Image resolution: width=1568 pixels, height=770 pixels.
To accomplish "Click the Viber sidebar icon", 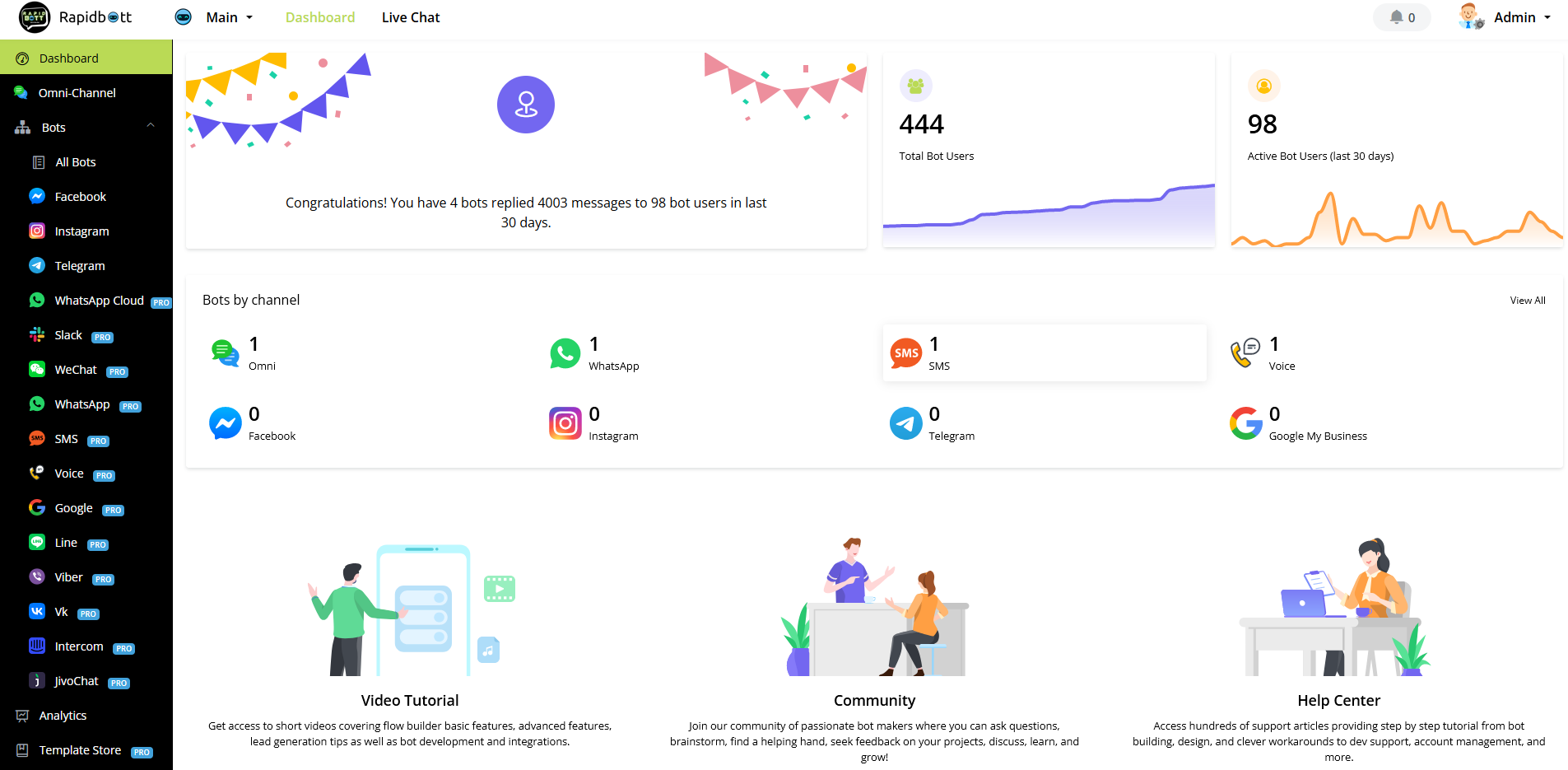I will click(37, 576).
